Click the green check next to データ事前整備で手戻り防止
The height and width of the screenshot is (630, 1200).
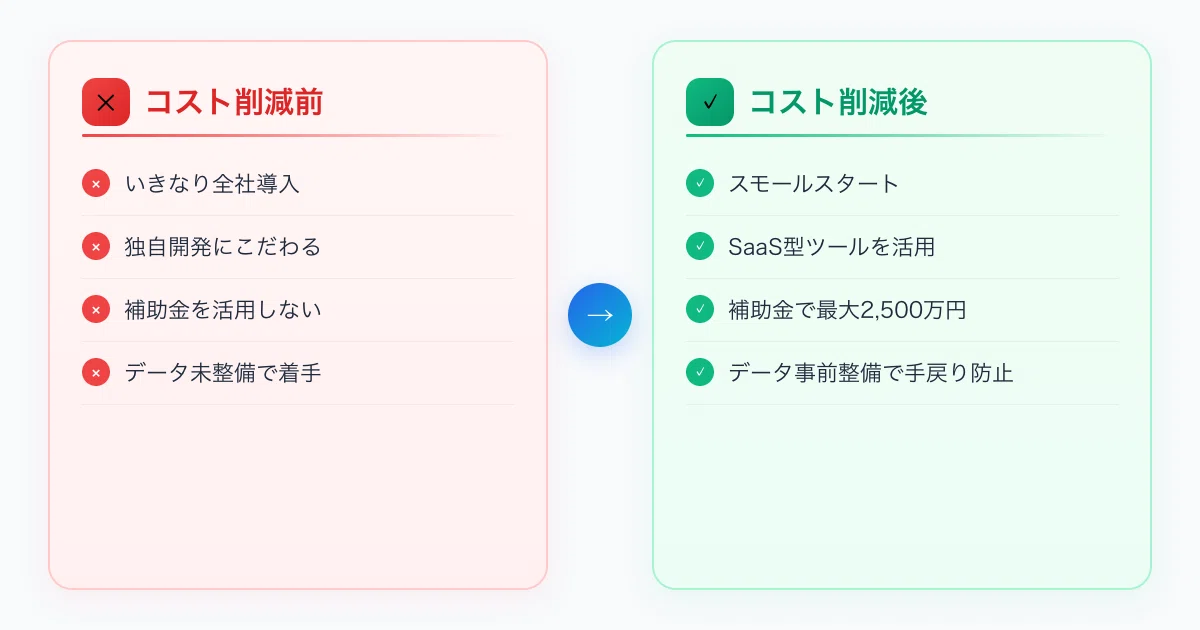click(x=700, y=373)
